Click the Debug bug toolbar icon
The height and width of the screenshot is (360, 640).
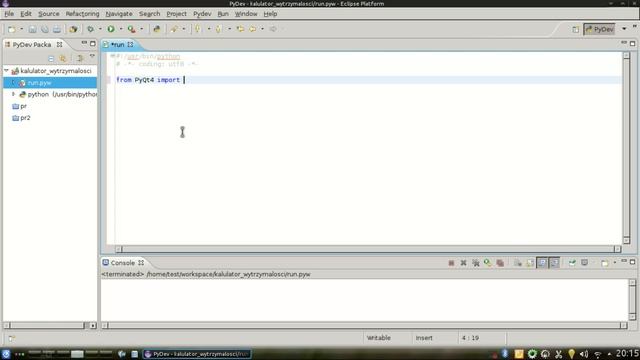90,29
